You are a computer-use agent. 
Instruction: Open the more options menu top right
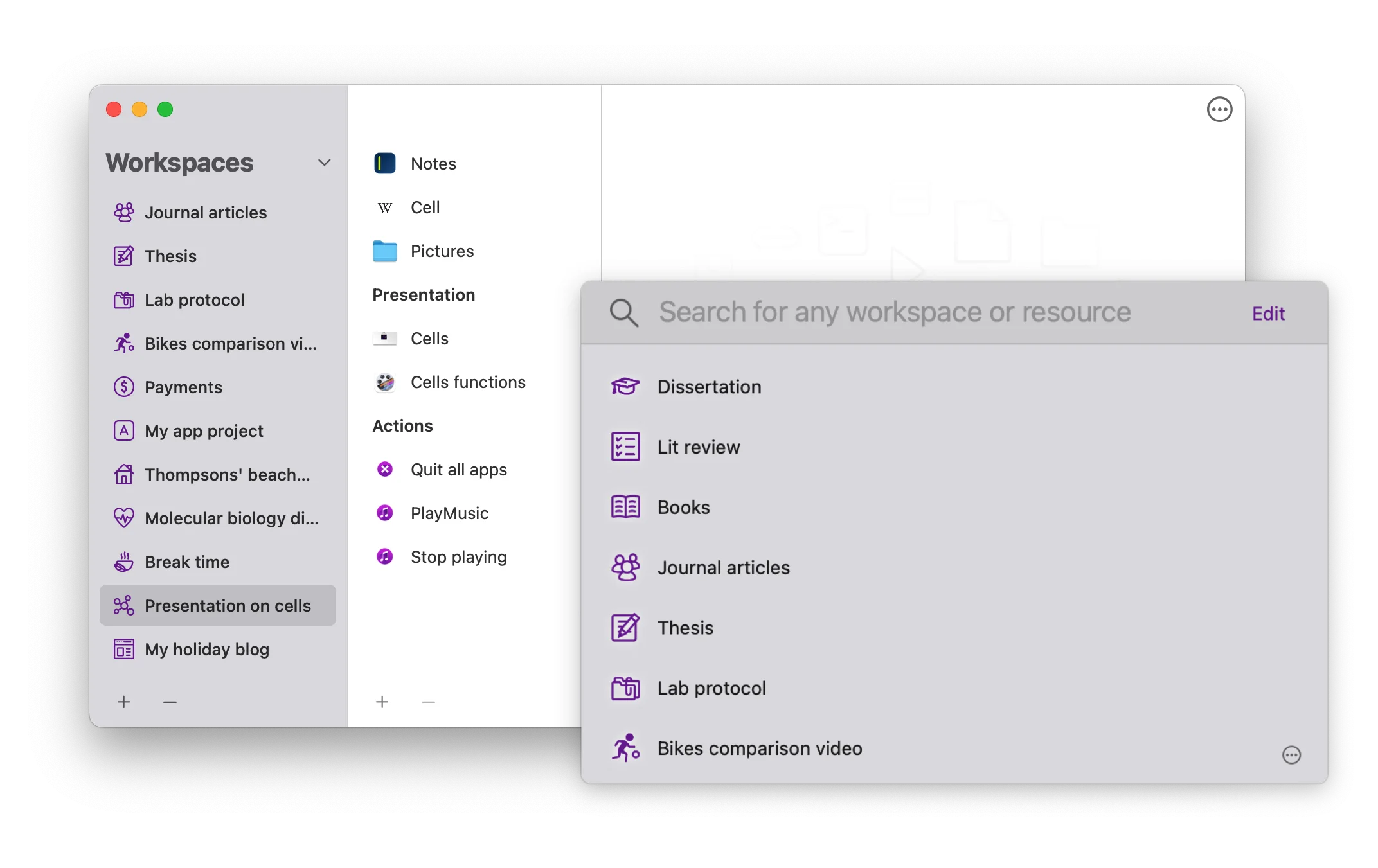point(1219,109)
